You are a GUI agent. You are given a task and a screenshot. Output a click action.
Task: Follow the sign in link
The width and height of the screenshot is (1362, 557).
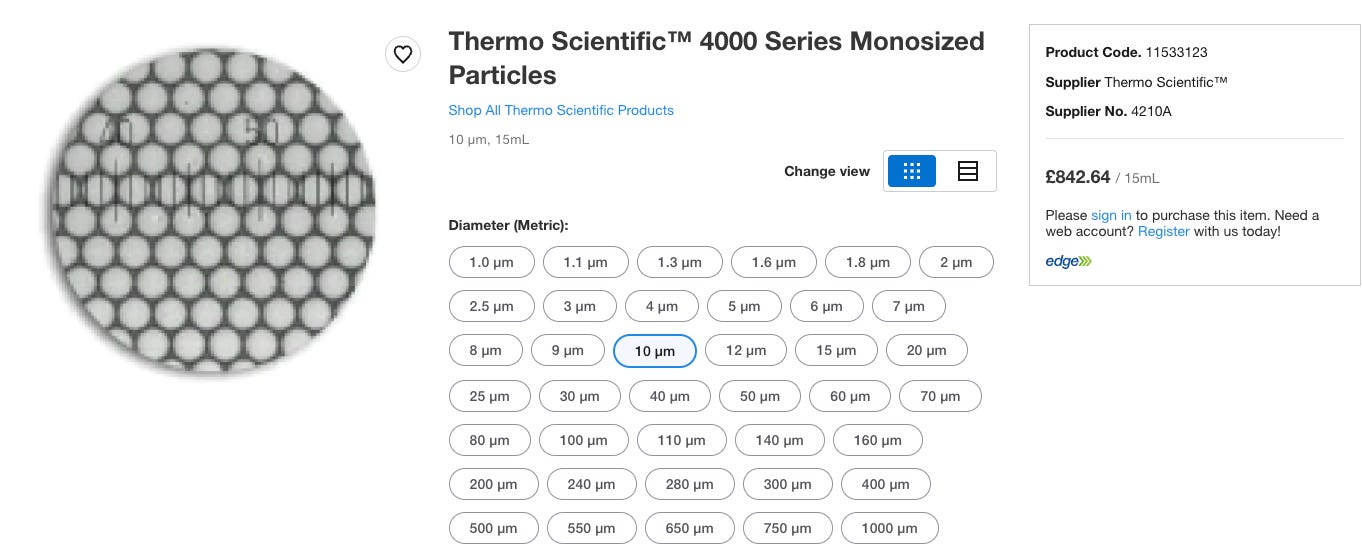click(x=1111, y=215)
